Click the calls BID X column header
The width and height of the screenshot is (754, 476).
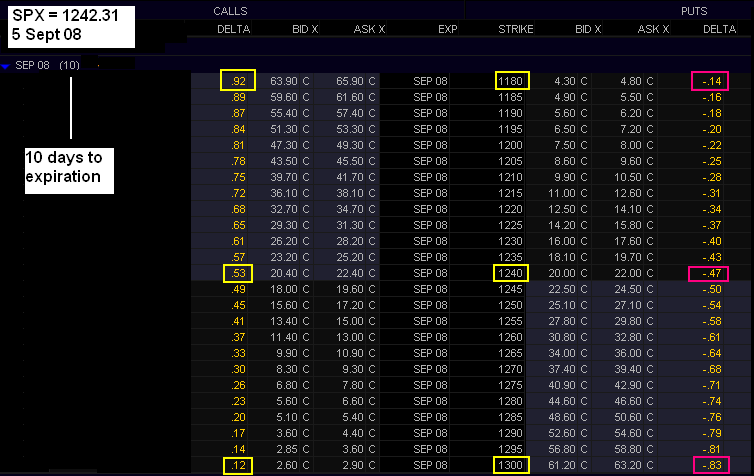pyautogui.click(x=305, y=29)
